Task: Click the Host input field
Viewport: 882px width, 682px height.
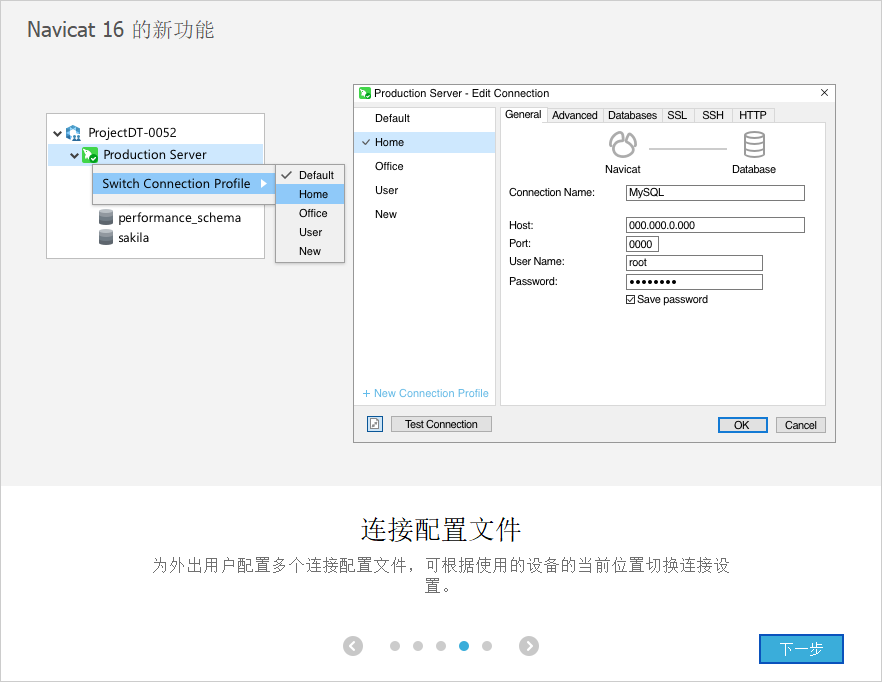Action: click(x=715, y=225)
